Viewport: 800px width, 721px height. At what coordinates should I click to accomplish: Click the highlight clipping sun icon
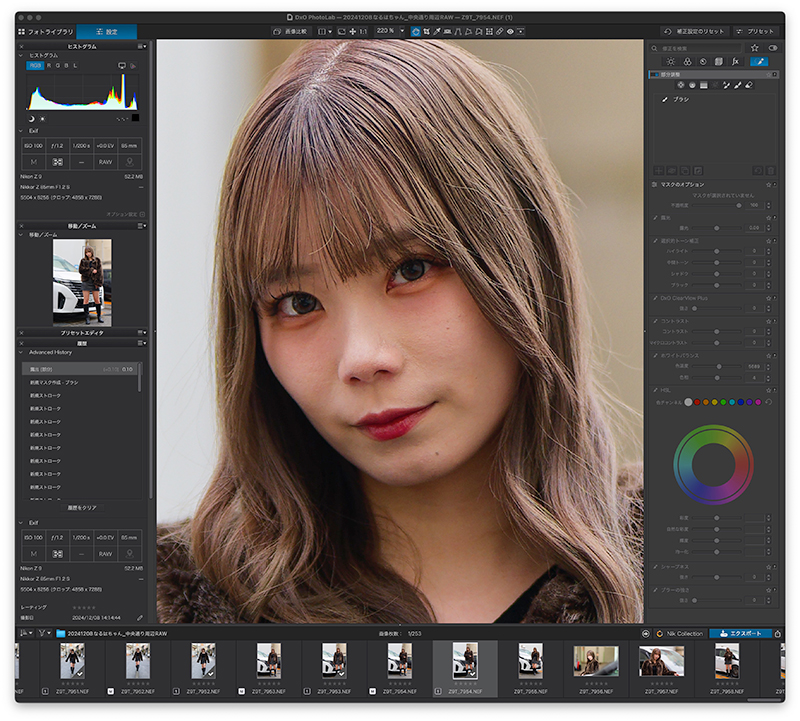[42, 119]
